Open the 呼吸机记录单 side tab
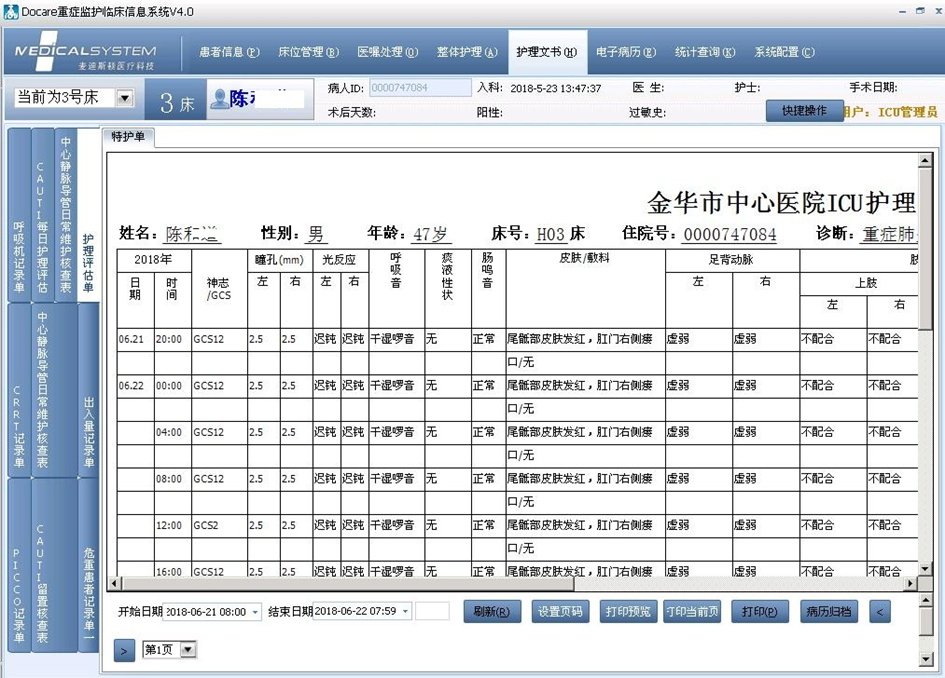This screenshot has width=945, height=678. point(19,214)
